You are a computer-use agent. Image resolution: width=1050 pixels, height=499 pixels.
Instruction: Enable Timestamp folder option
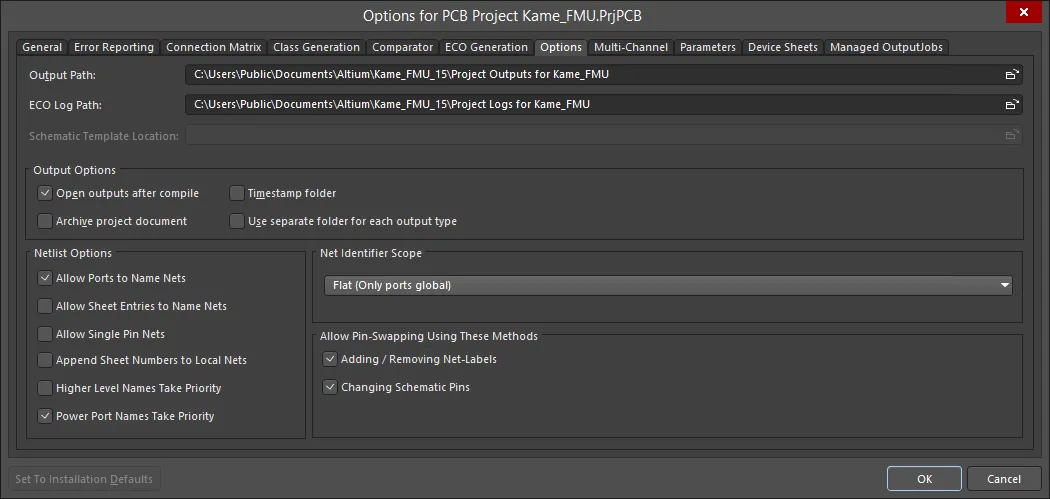pos(236,193)
